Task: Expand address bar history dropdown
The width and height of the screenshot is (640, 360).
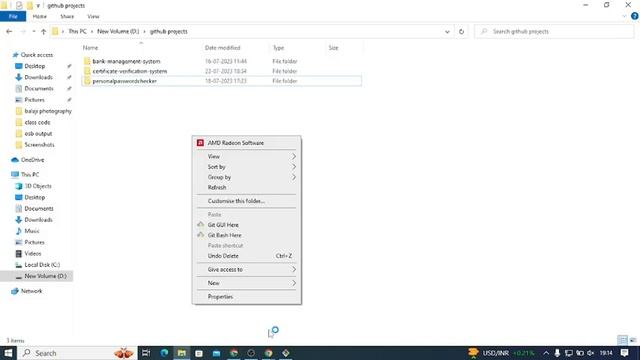Action: tap(447, 31)
